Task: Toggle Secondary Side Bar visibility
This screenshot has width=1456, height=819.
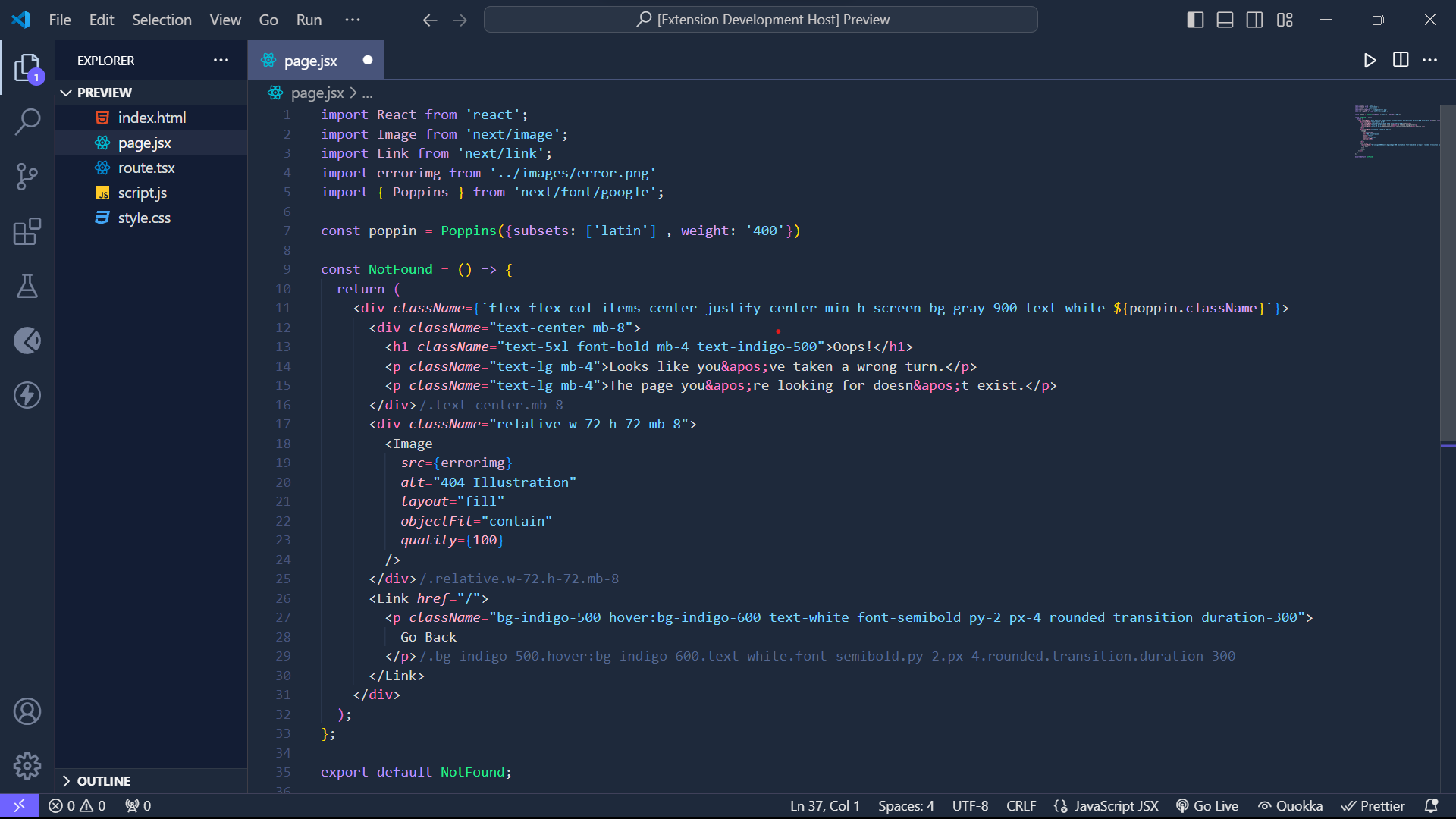Action: point(1255,20)
